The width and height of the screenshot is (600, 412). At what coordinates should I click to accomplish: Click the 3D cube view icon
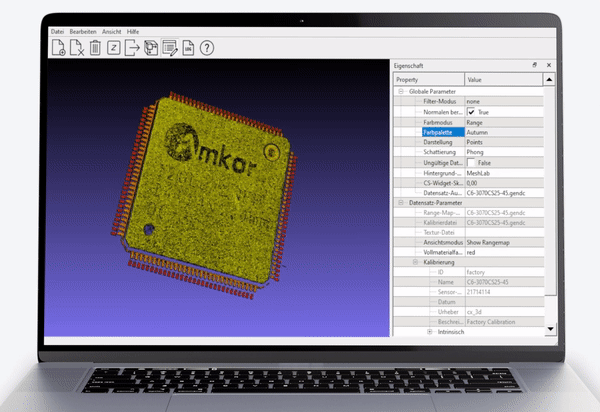click(x=151, y=48)
